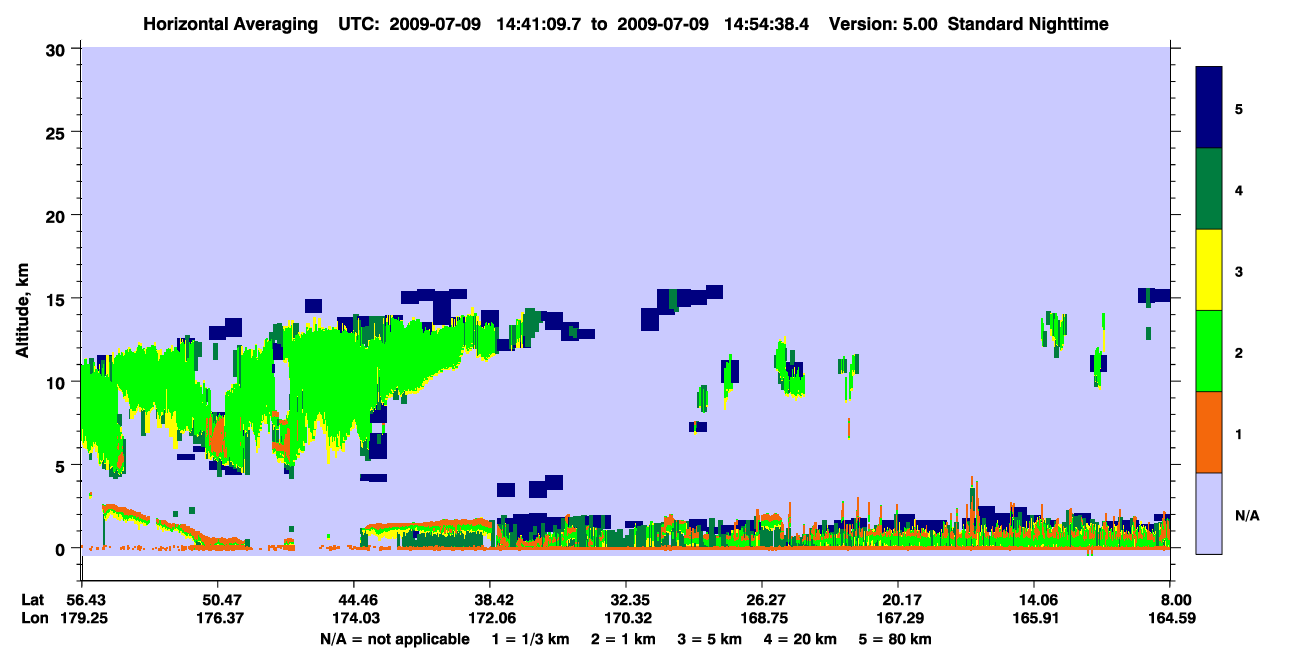Click legend text '2 = 1 km'

click(622, 638)
